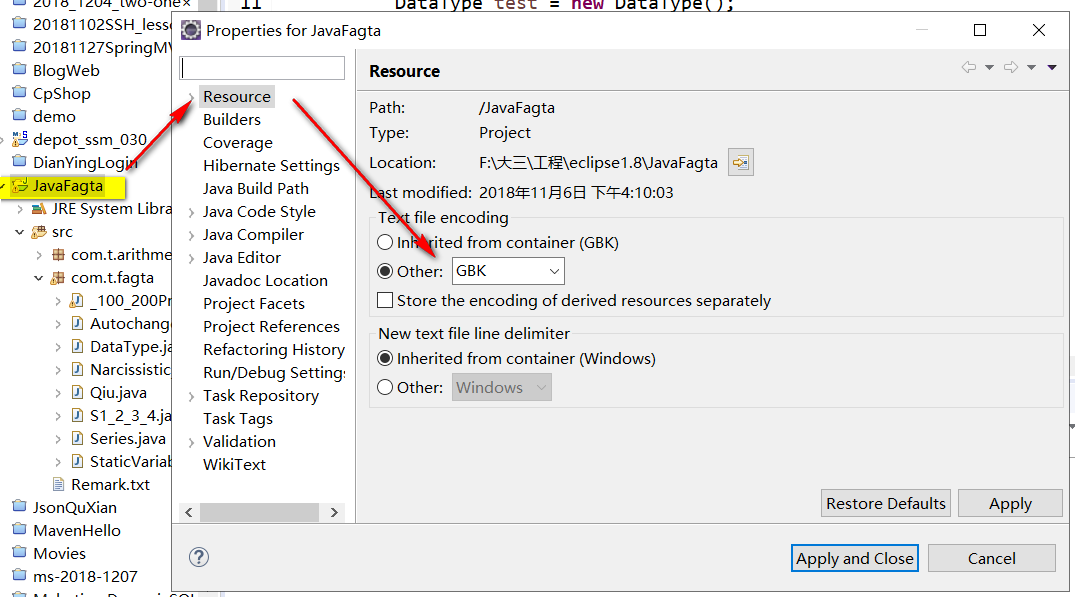Click the BlogWeb folder icon
1075x597 pixels.
pos(20,70)
